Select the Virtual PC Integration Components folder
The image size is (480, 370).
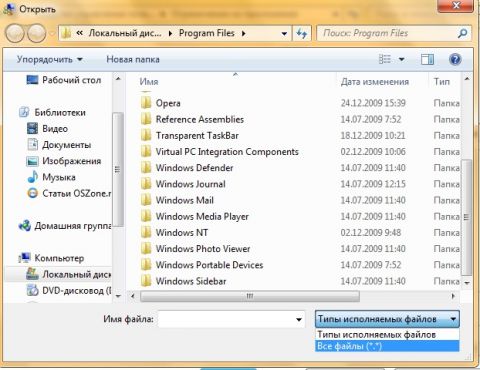pos(220,152)
